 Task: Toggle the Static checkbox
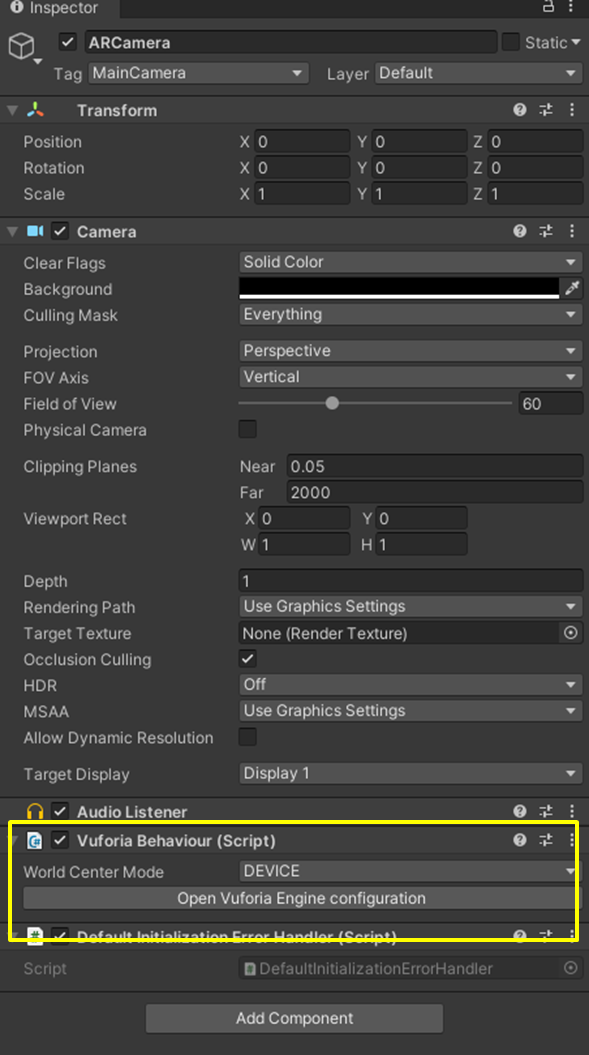(x=511, y=42)
